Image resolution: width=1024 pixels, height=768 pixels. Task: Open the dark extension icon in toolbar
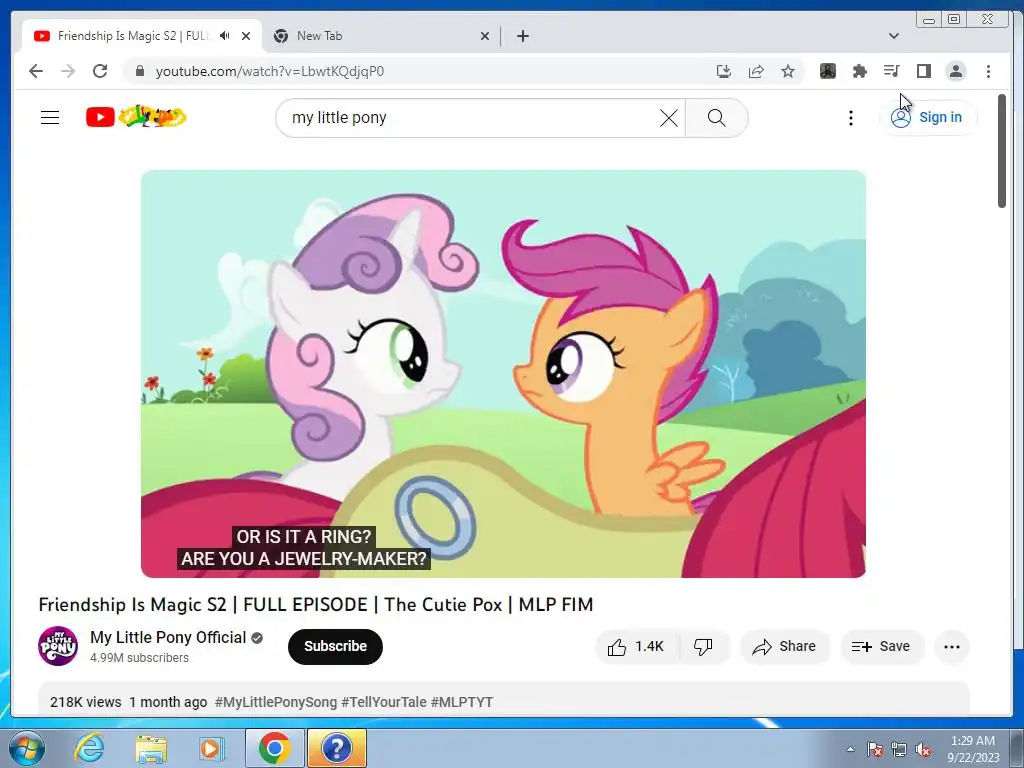click(x=827, y=71)
